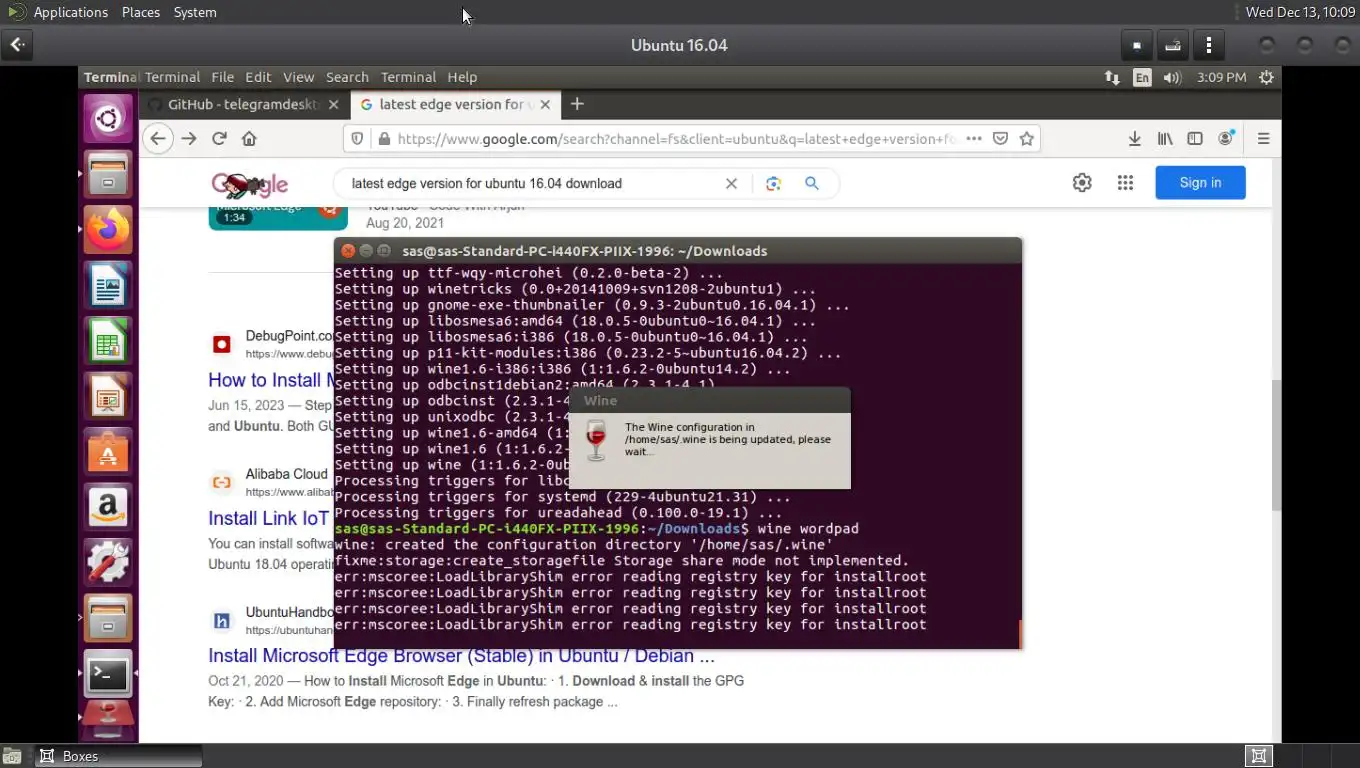Click Firefox back navigation arrow

[157, 139]
